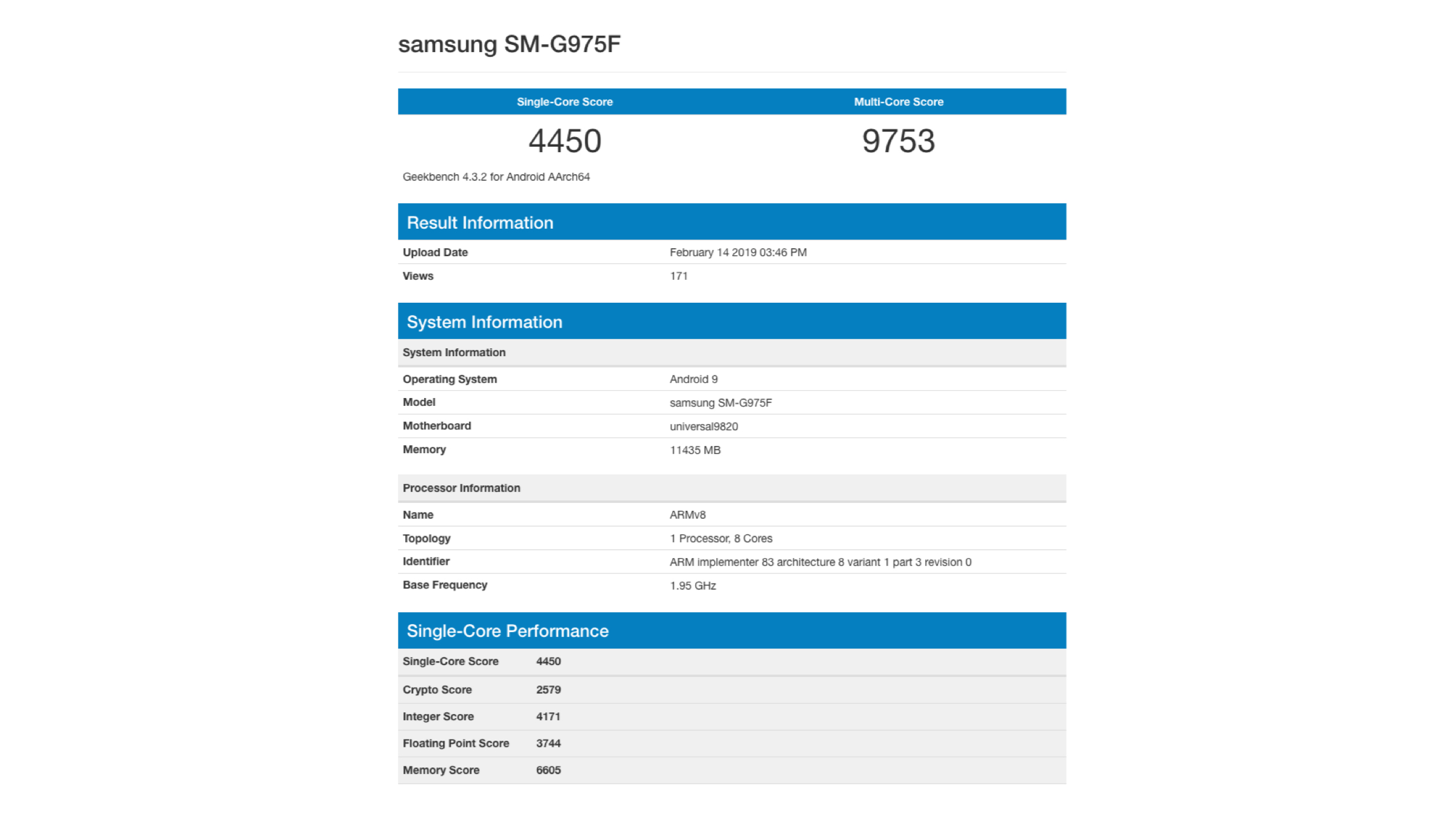This screenshot has width=1456, height=816.
Task: Click the blue System Information section header
Action: (x=484, y=322)
